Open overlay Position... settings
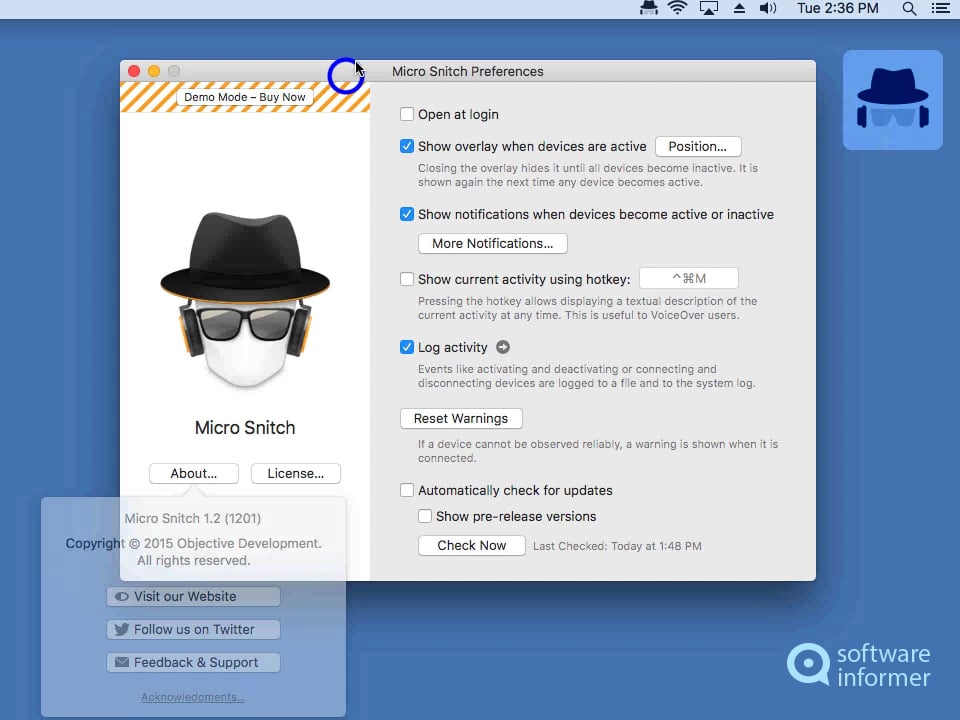 (x=698, y=146)
